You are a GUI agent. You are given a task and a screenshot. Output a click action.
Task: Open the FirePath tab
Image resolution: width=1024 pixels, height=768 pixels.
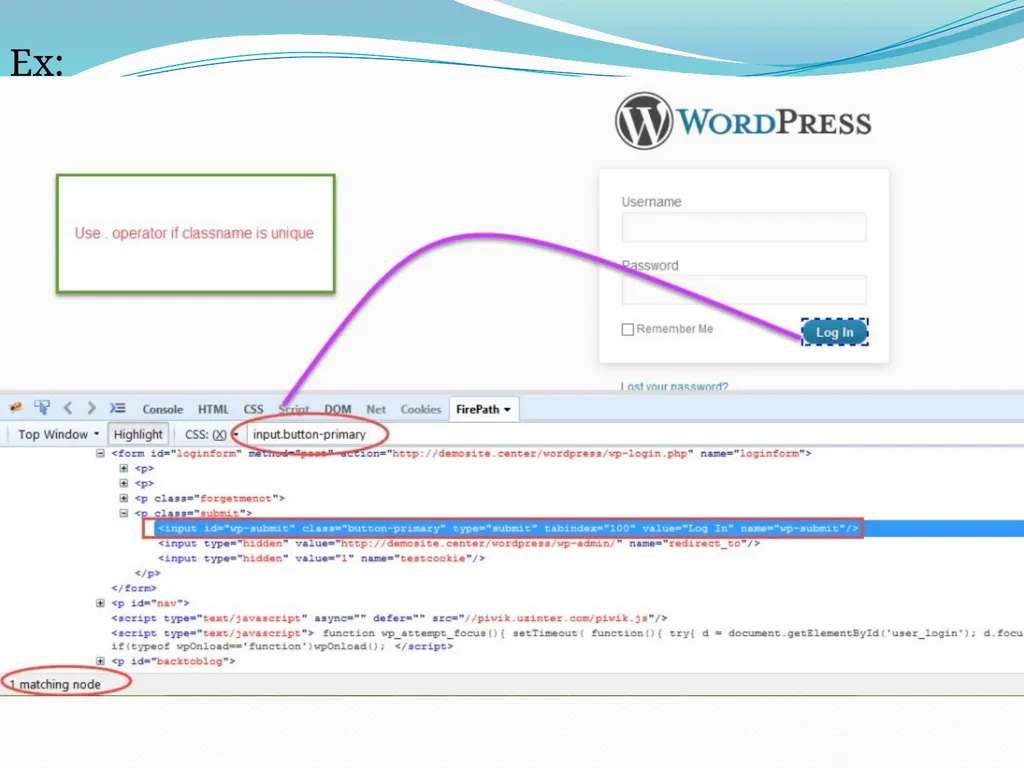click(x=483, y=409)
